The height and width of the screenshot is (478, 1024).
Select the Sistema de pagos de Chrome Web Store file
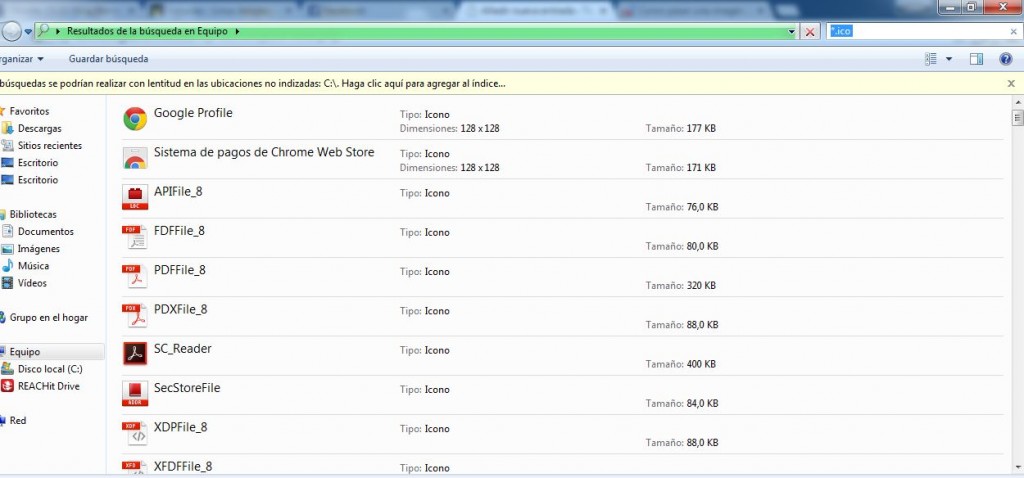point(264,153)
